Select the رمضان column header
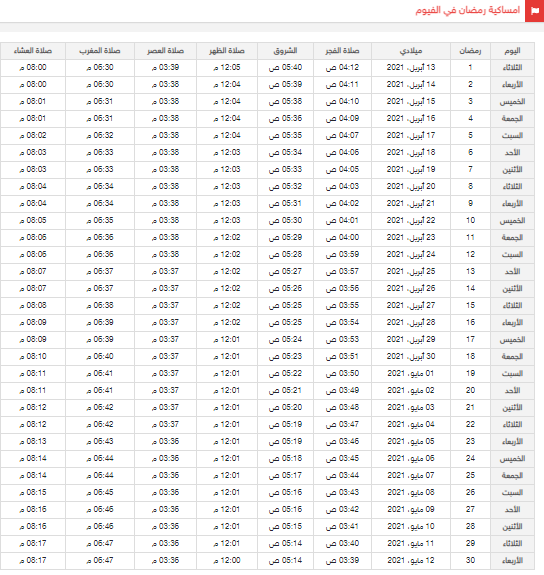The height and width of the screenshot is (575, 544). (x=470, y=51)
